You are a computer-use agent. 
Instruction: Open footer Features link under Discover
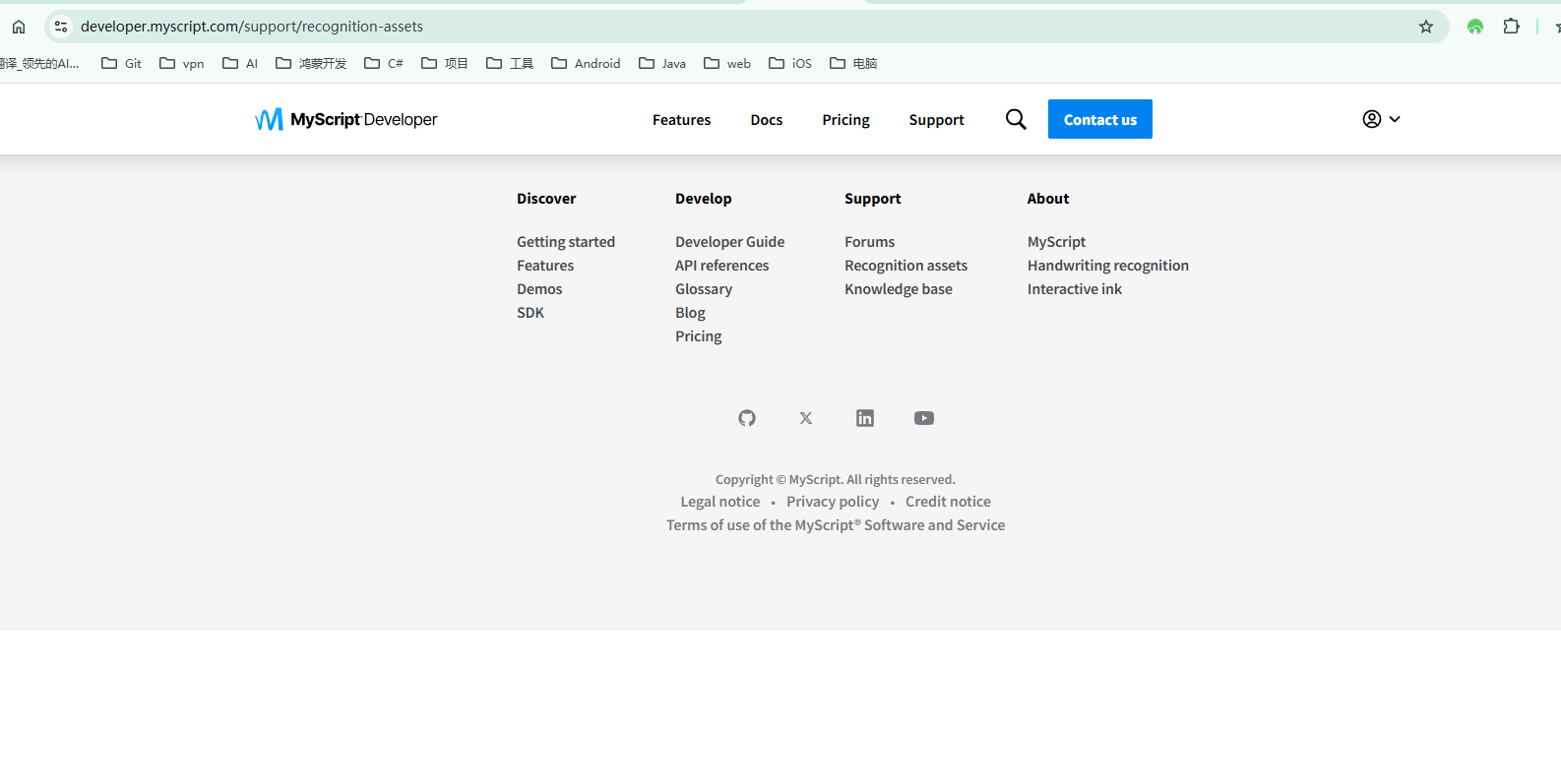(x=545, y=266)
